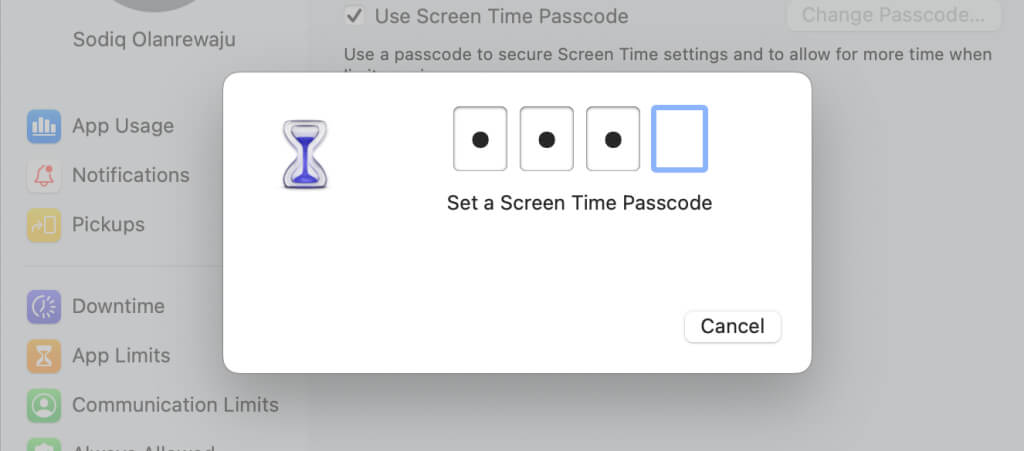Click the first passcode digit box
The height and width of the screenshot is (451, 1024).
click(480, 139)
